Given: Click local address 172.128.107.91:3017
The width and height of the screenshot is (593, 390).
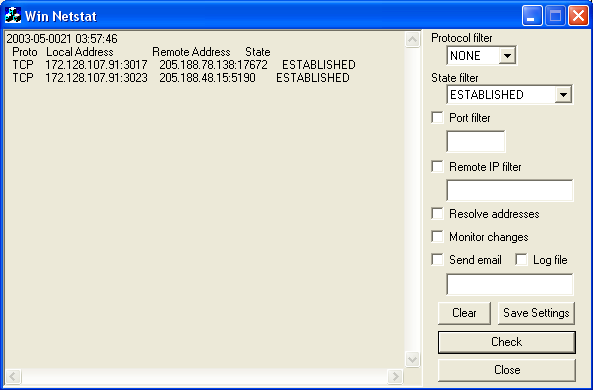Looking at the screenshot, I should (96, 65).
